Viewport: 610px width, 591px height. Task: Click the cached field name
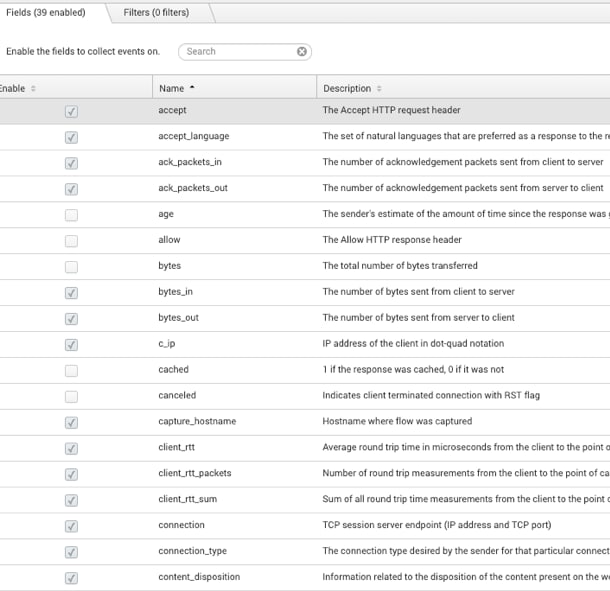point(174,369)
